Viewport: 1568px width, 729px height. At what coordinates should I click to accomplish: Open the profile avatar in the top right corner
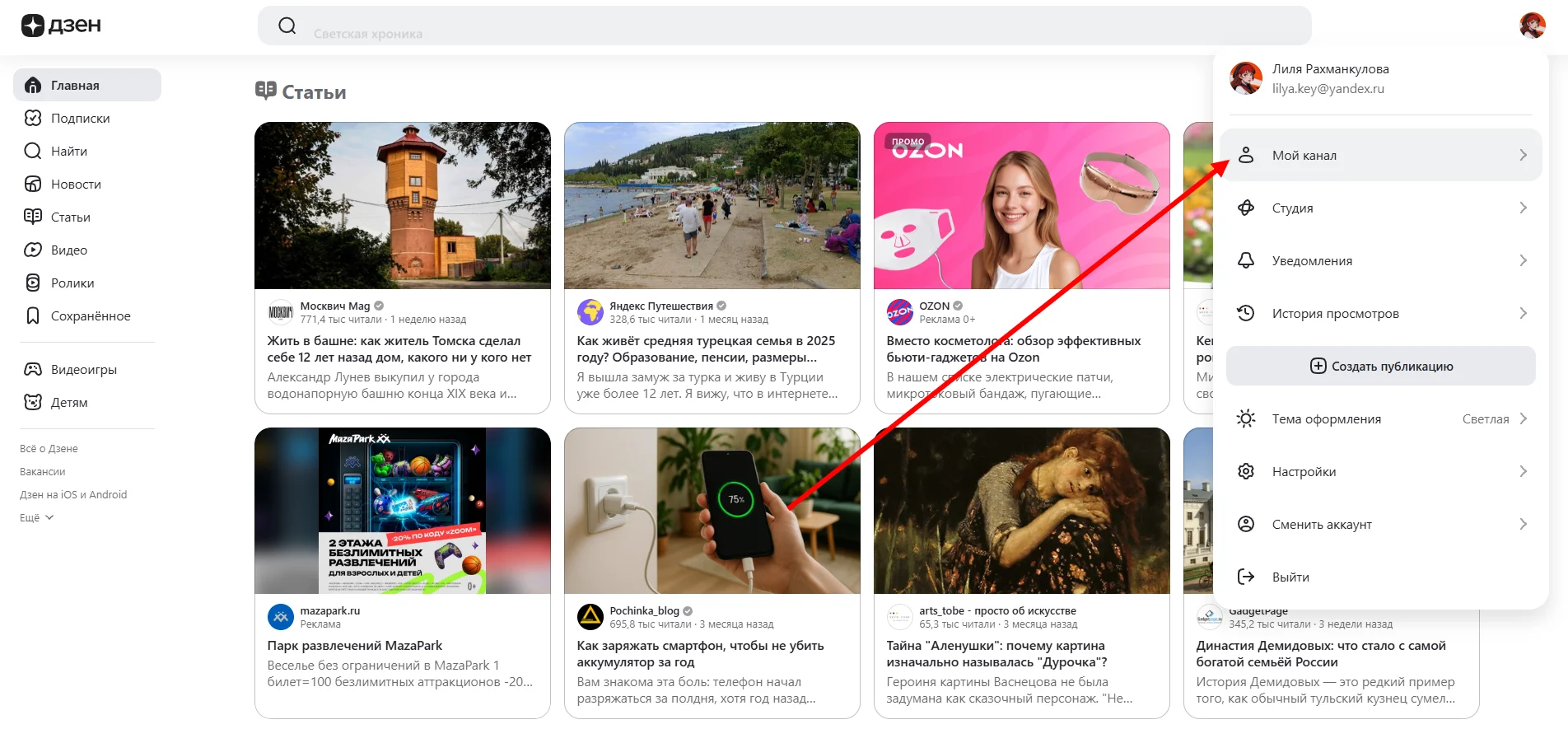click(1532, 26)
